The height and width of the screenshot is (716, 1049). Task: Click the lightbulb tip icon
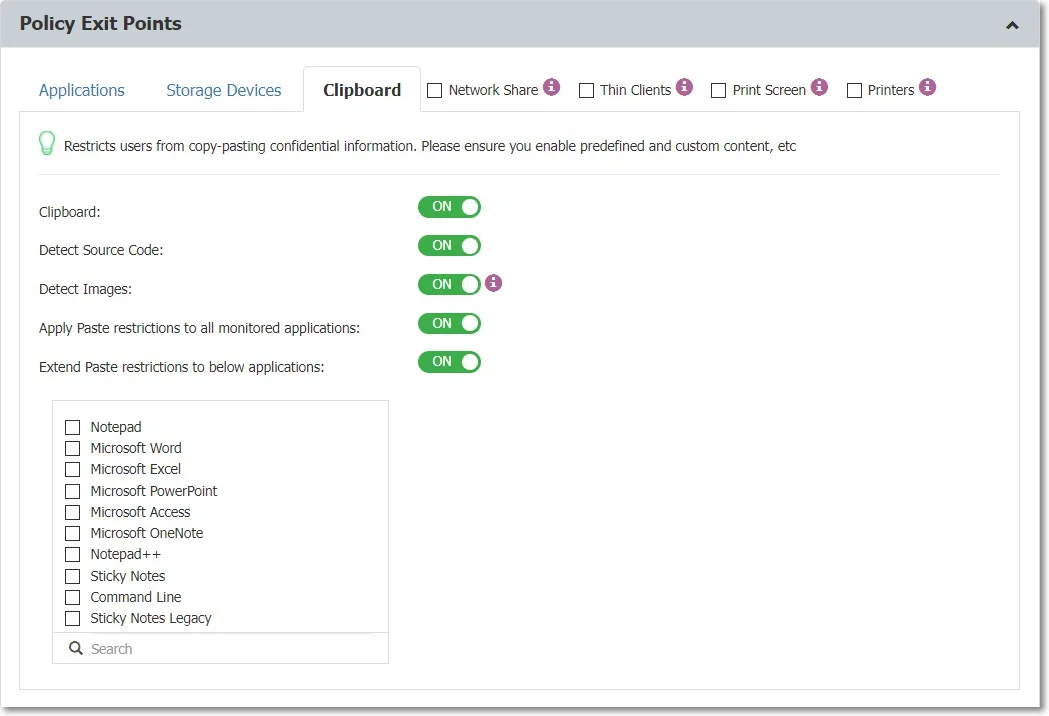tap(47, 143)
